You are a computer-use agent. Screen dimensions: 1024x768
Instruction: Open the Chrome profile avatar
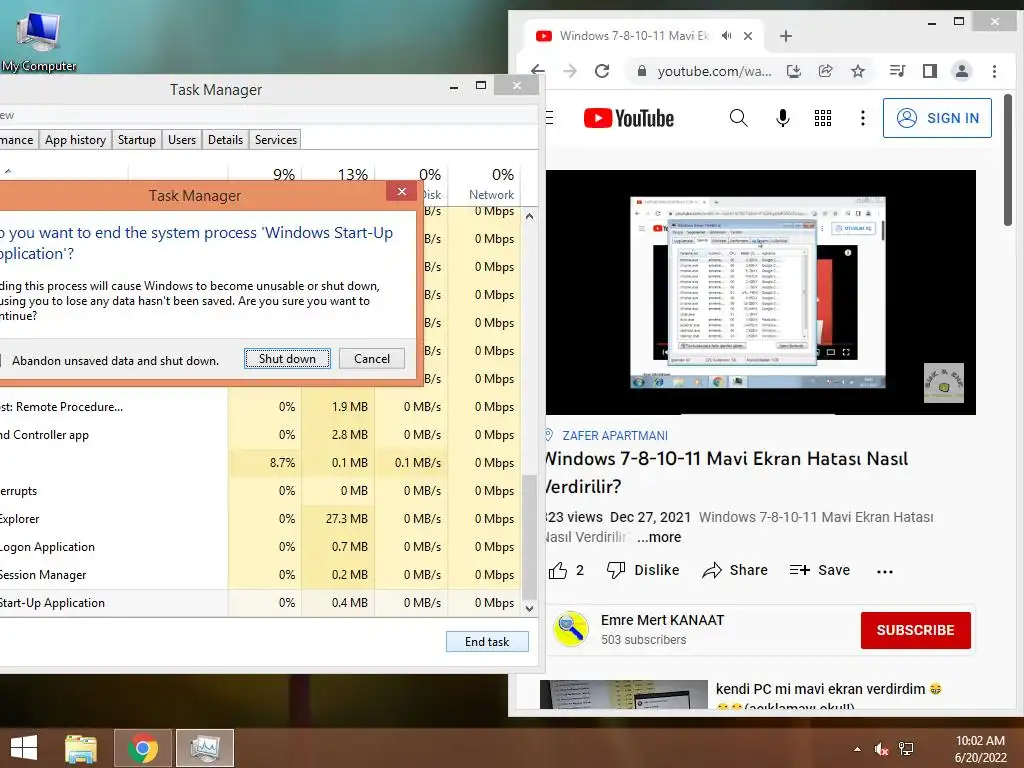click(961, 71)
